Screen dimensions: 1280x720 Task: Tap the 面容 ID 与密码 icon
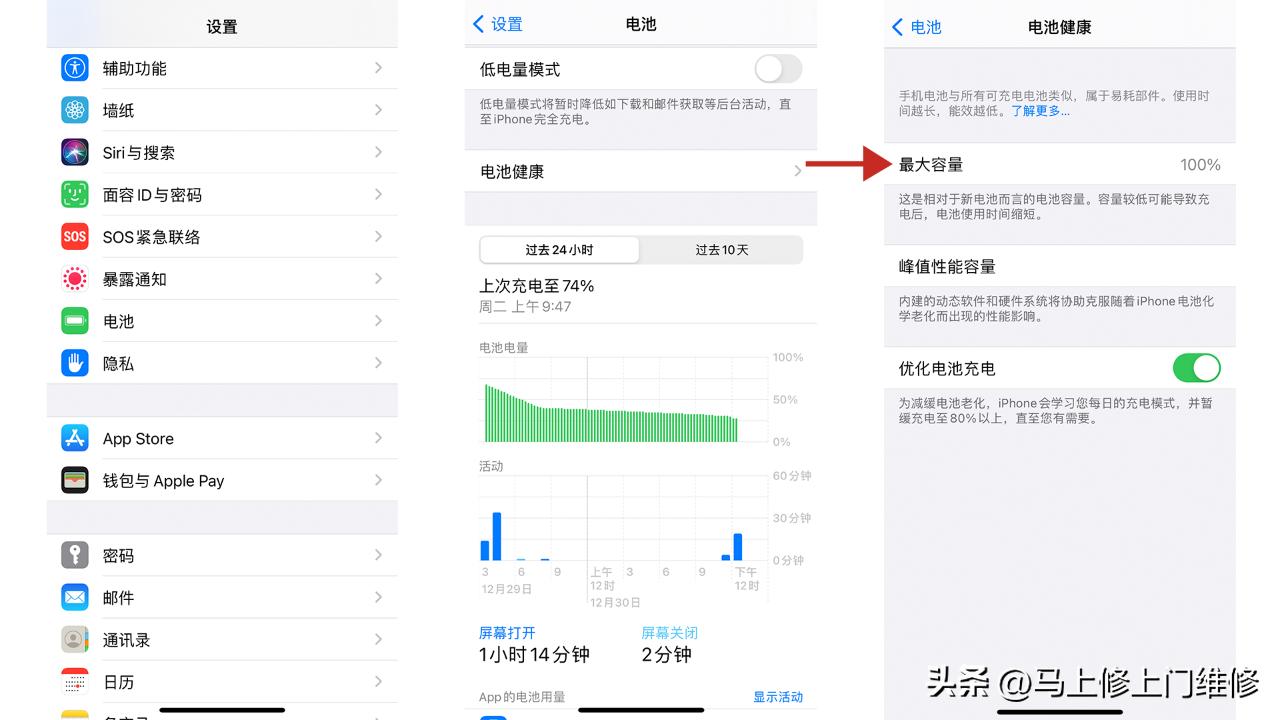click(x=74, y=194)
